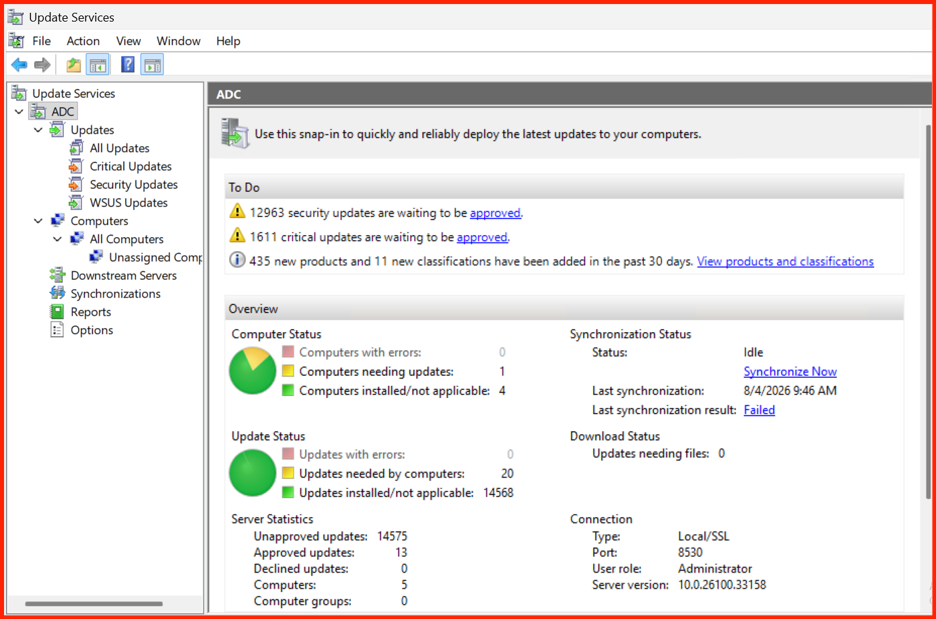Select Security Updates in the tree
Image resolution: width=936 pixels, height=619 pixels.
[x=134, y=184]
